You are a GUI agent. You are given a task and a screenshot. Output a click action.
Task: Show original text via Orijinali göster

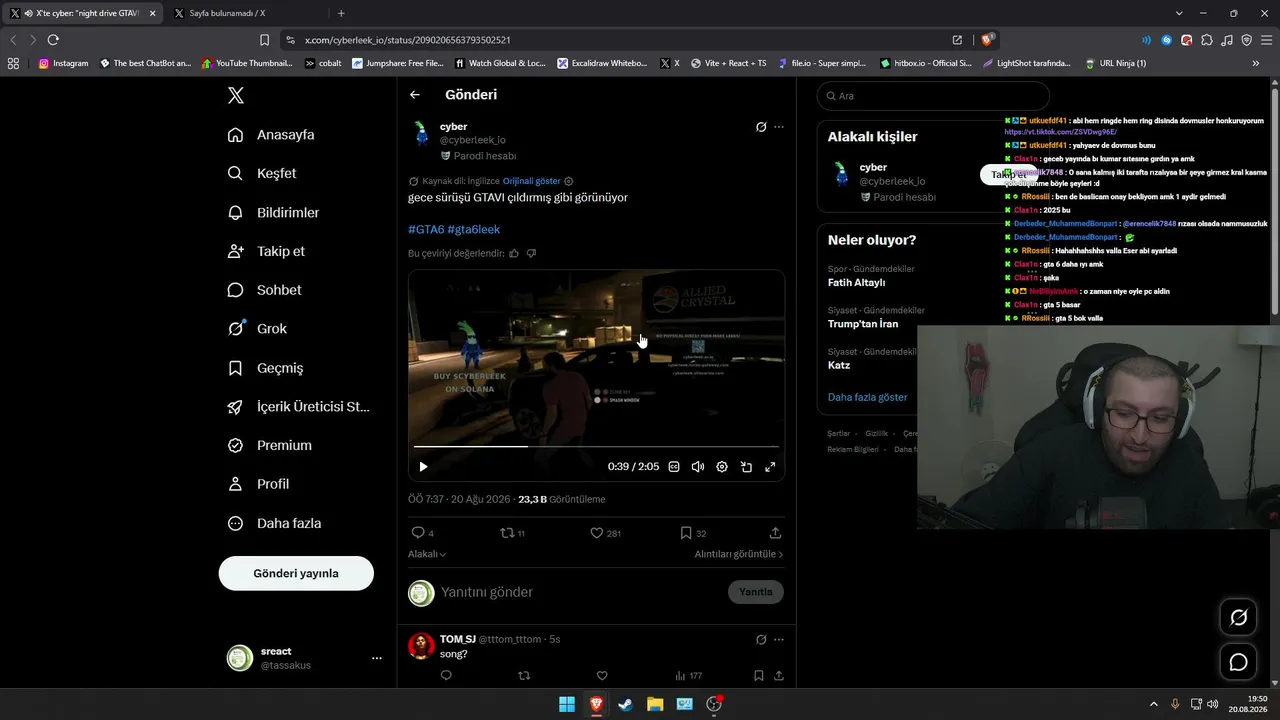coord(532,181)
